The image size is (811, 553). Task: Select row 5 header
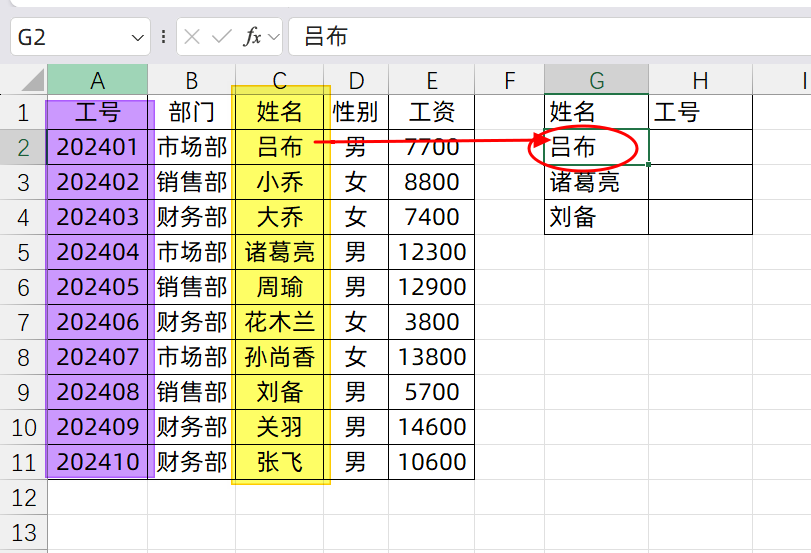click(x=23, y=252)
